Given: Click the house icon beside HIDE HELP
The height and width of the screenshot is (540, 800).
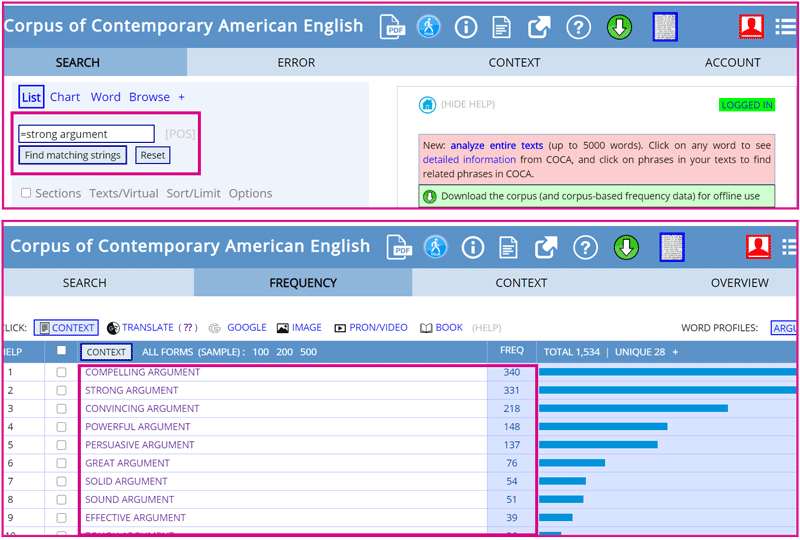Looking at the screenshot, I should (427, 105).
